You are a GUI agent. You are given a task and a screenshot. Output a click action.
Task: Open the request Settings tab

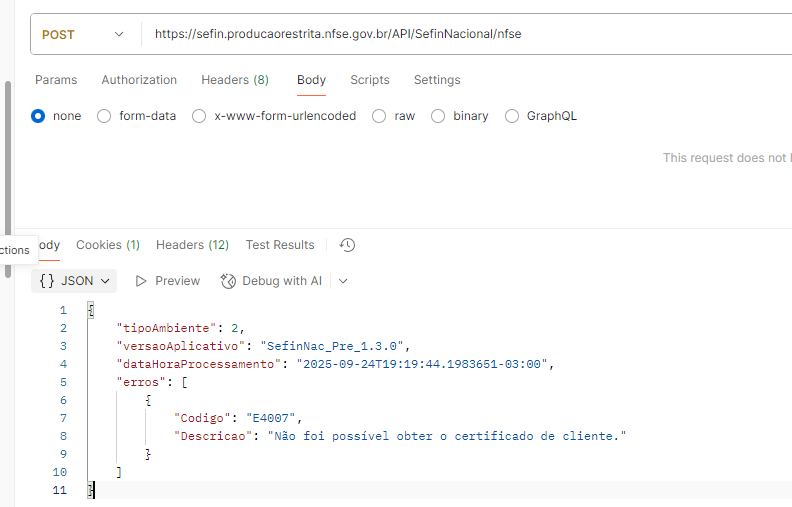(437, 80)
